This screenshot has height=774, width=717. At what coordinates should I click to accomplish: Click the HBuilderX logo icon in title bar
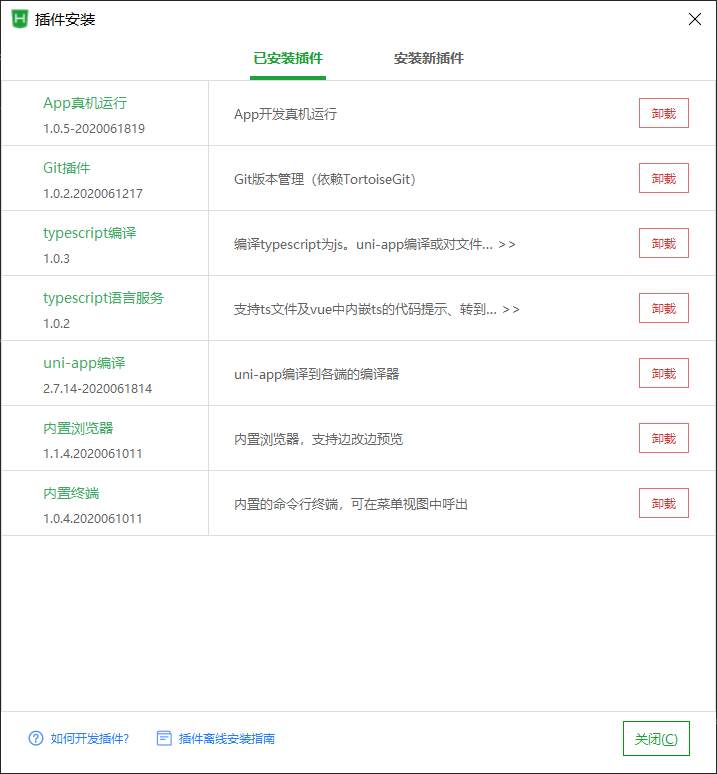20,19
